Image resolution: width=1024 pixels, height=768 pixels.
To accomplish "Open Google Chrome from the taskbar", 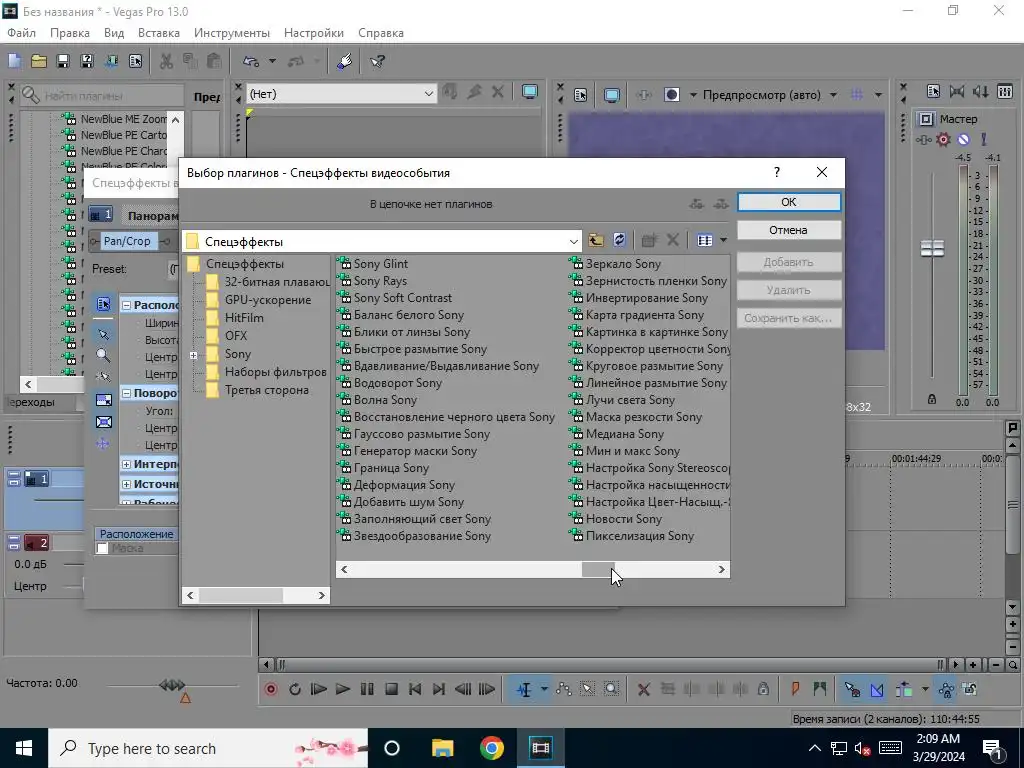I will coord(491,748).
